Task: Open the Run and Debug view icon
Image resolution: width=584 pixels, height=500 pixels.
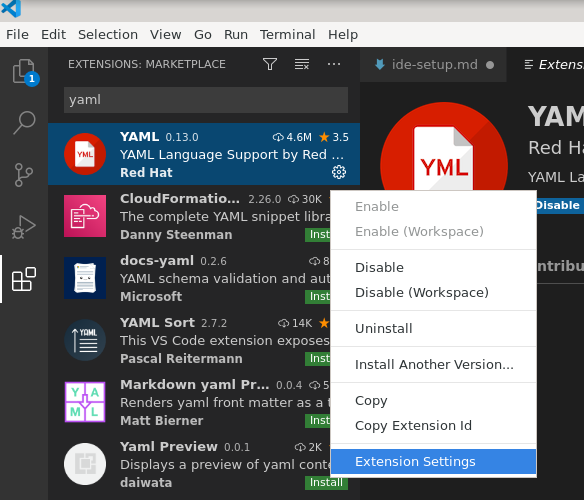Action: pyautogui.click(x=24, y=227)
